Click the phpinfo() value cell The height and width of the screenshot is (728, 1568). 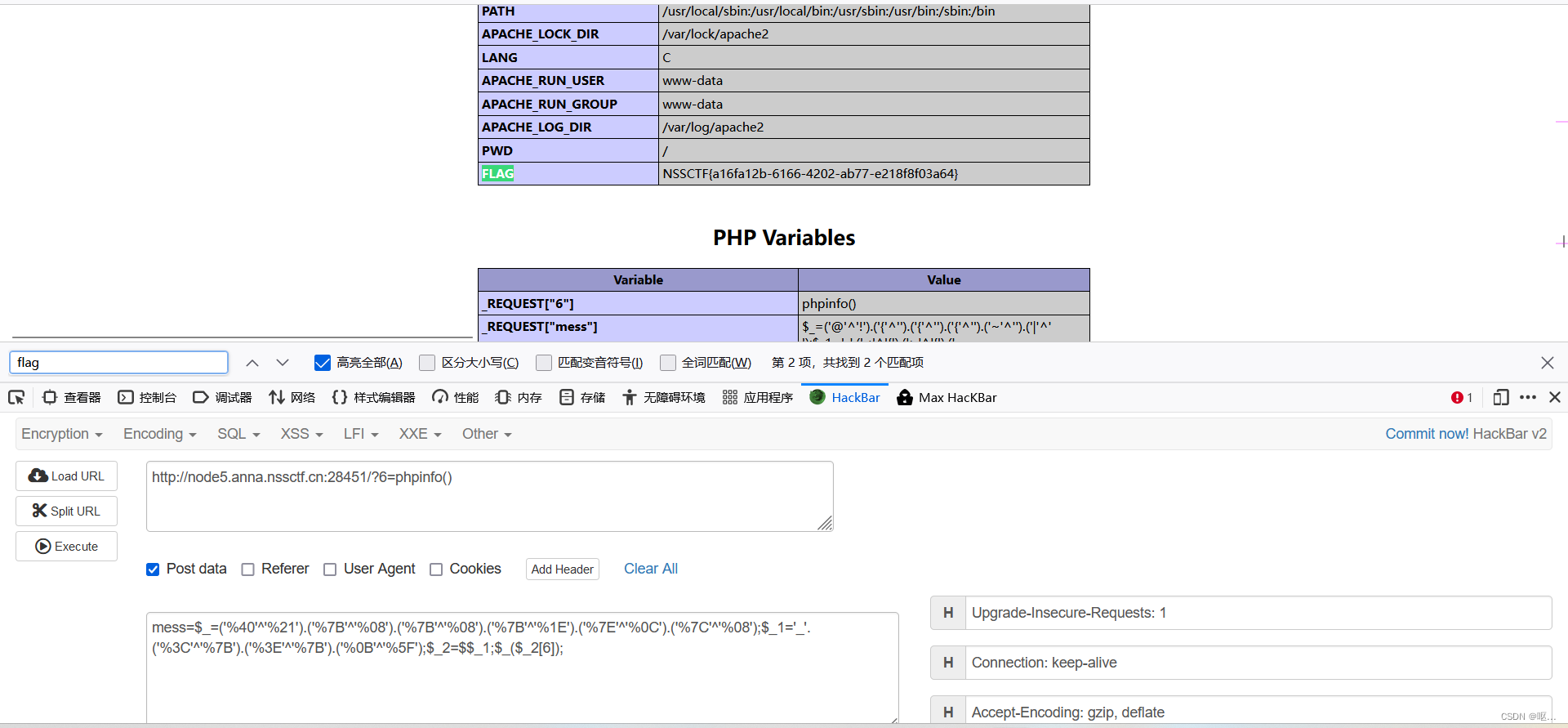944,303
